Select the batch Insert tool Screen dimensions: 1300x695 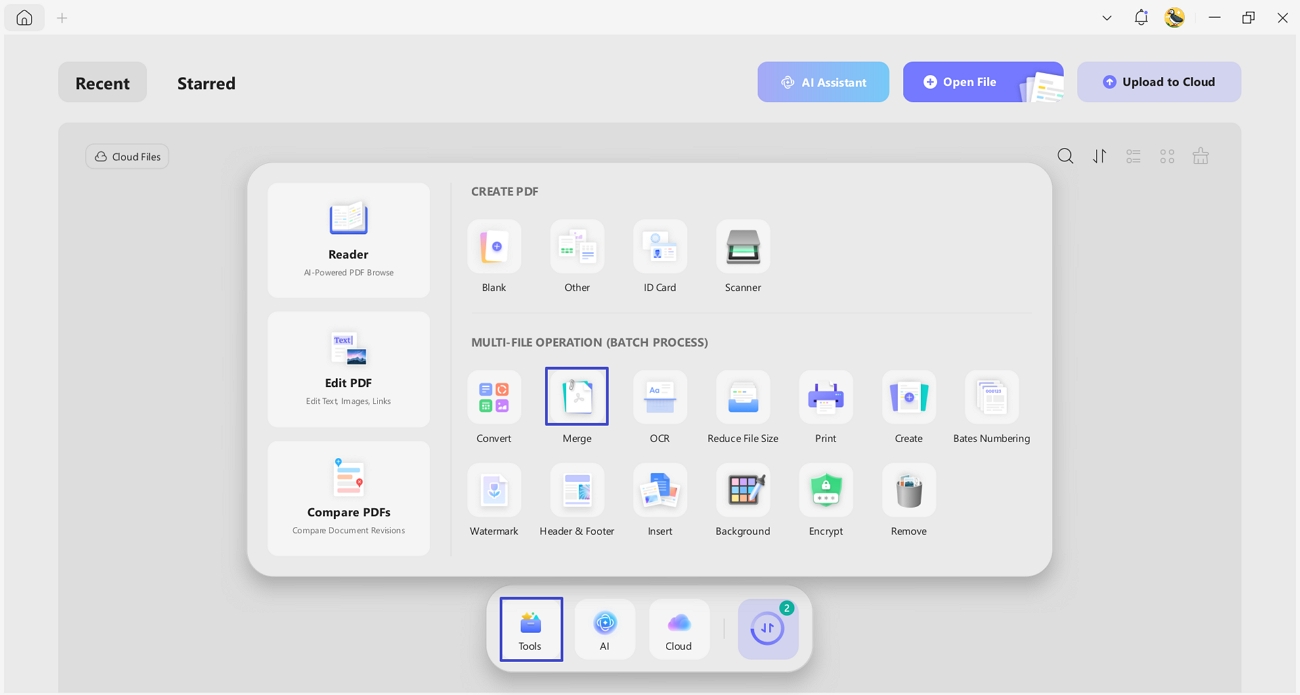coord(660,501)
